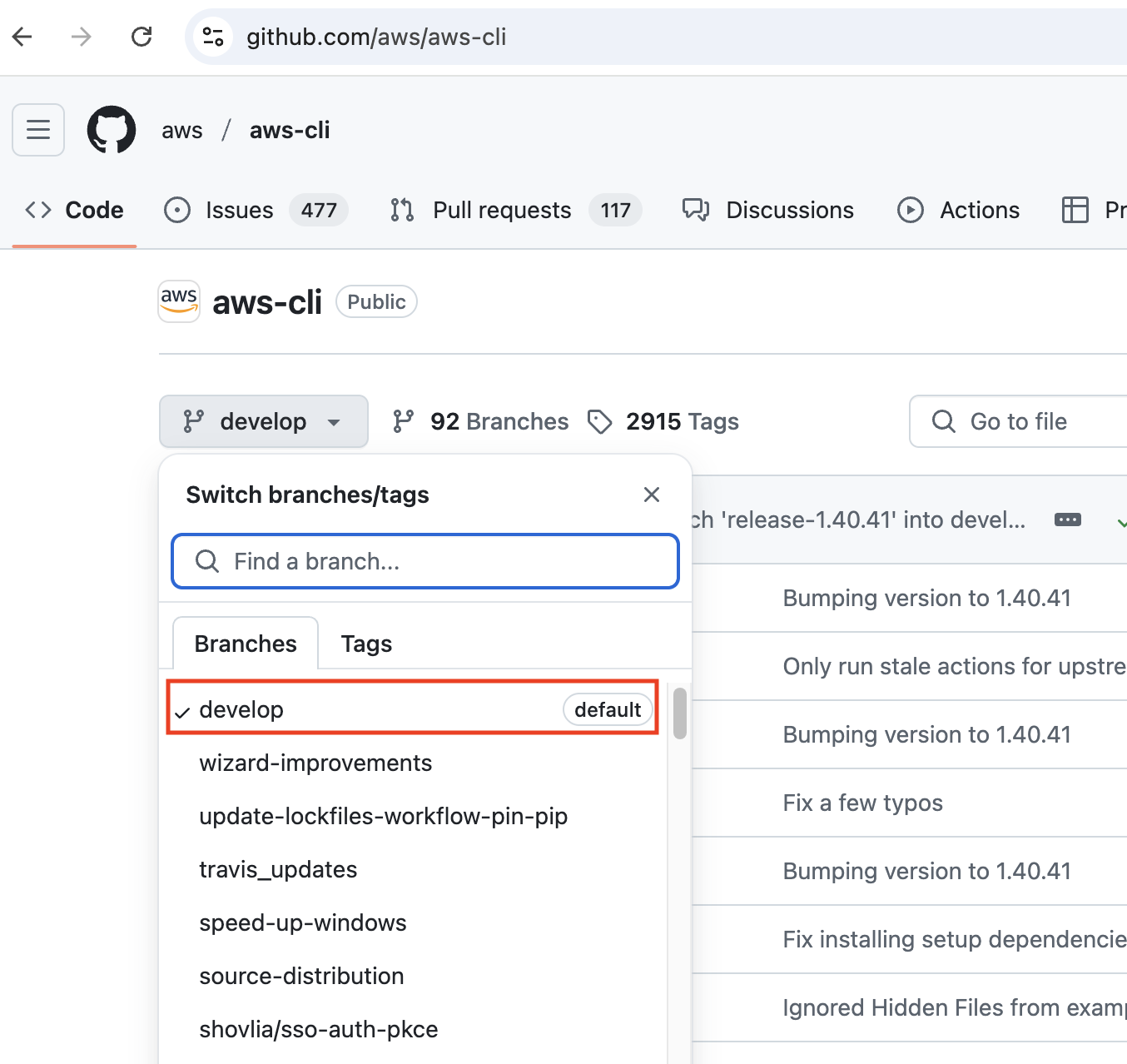
Task: Open the "Ignored Hidden Files from exam" commit
Action: (955, 1007)
